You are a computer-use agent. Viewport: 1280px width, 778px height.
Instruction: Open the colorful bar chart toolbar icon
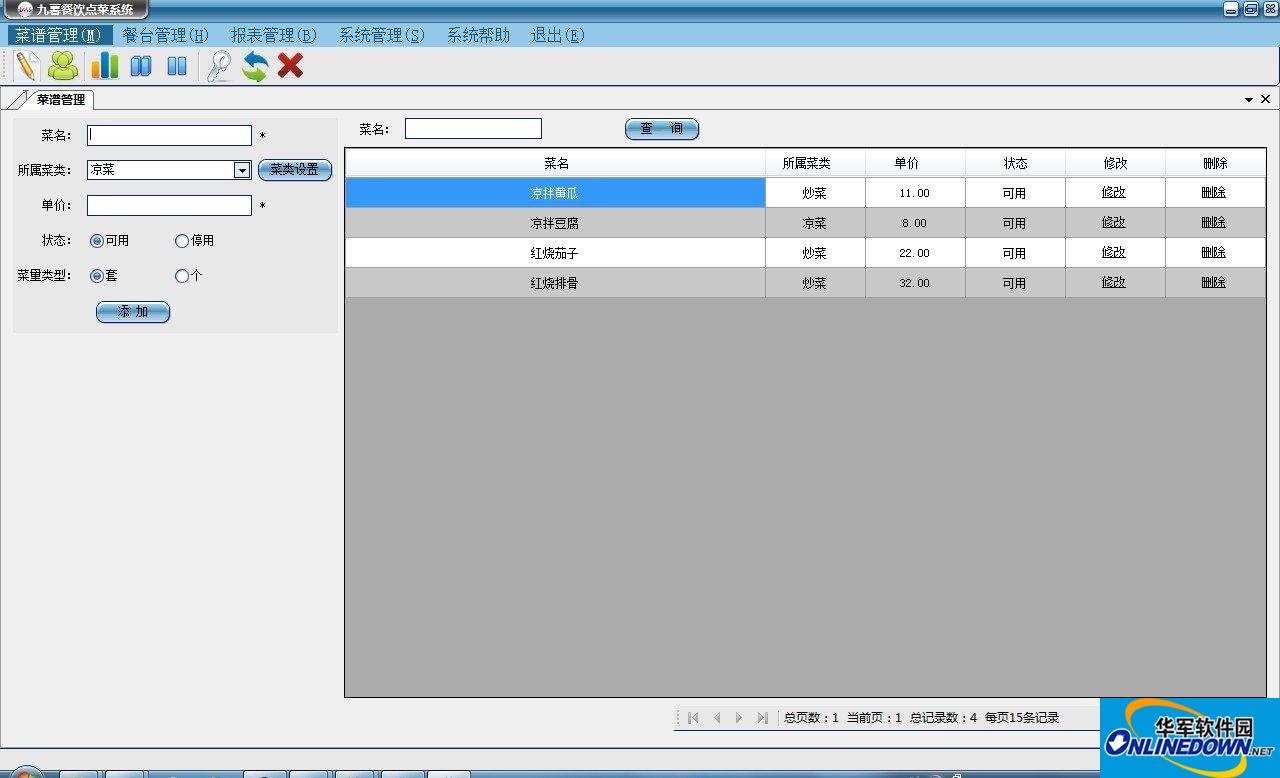(104, 66)
